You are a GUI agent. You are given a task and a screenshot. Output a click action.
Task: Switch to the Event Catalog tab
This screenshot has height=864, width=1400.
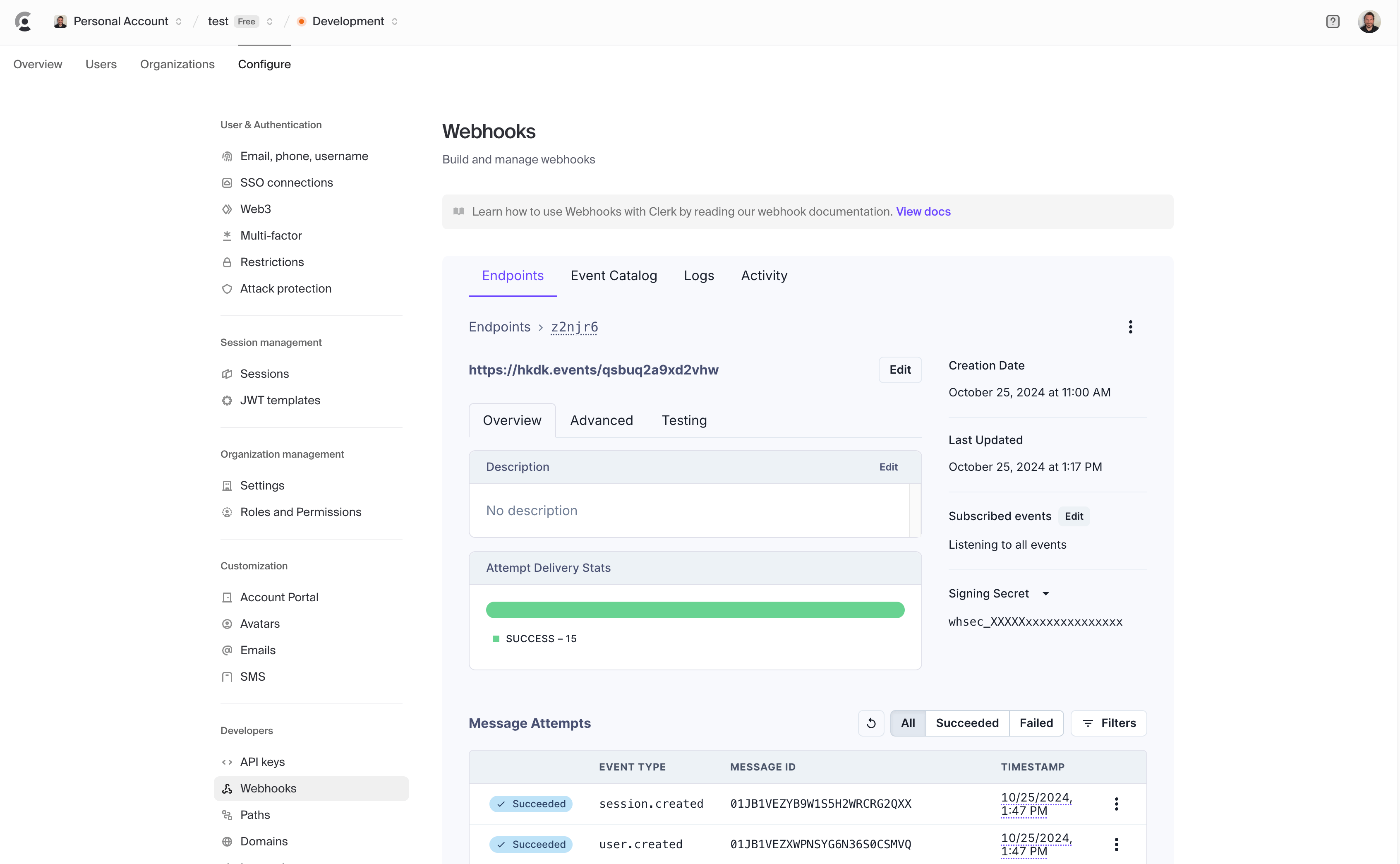(614, 276)
